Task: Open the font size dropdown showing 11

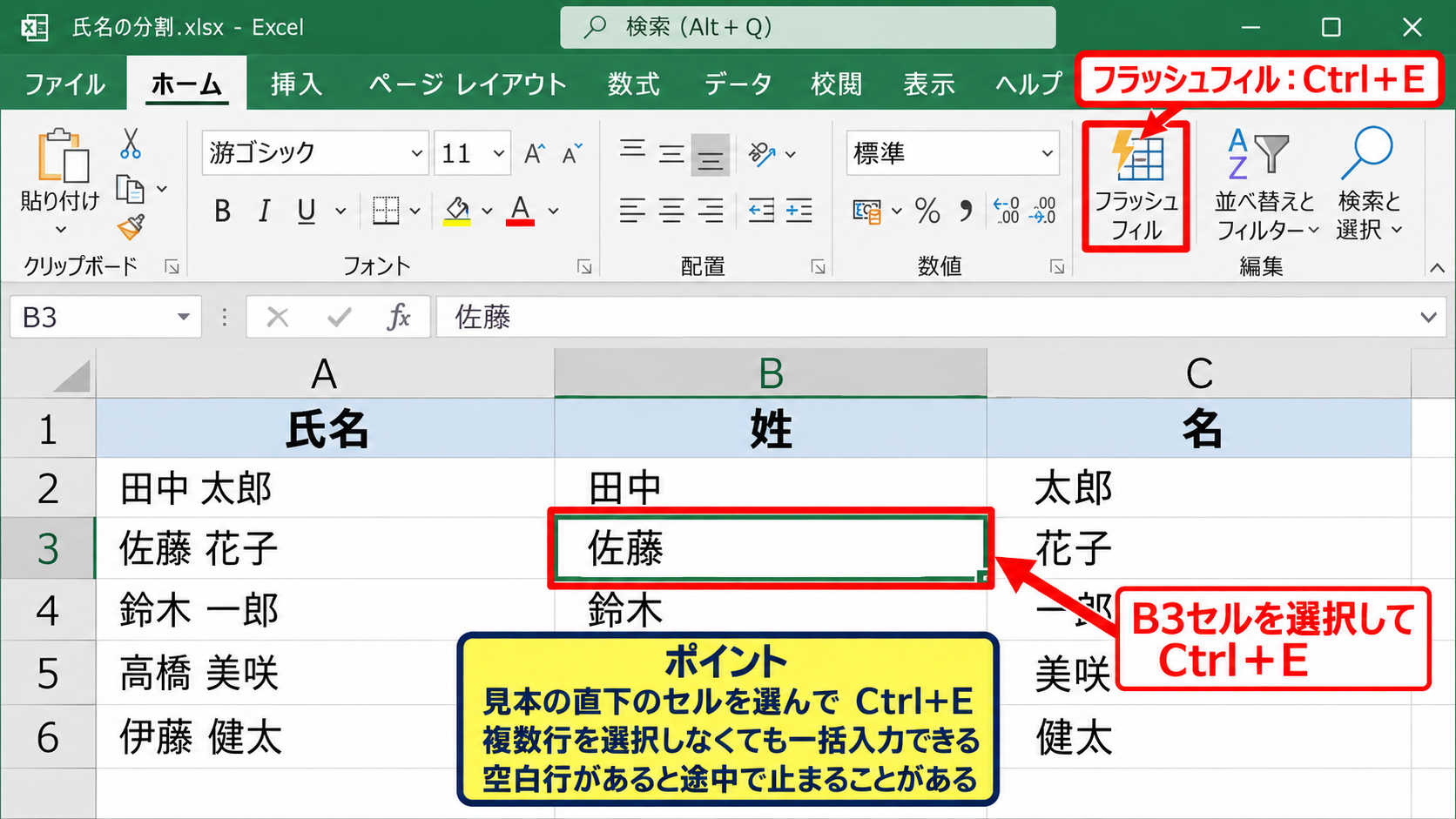Action: [x=499, y=154]
